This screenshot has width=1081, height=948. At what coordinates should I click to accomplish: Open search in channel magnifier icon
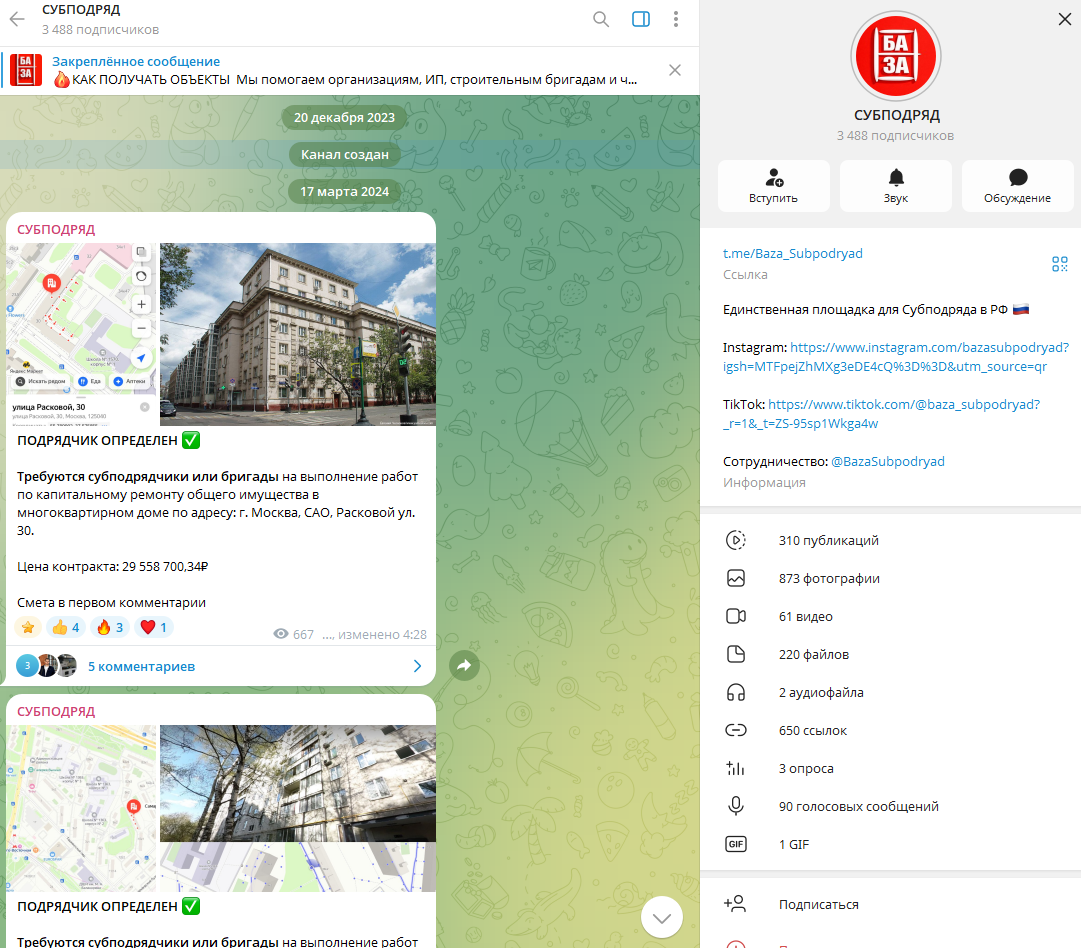click(x=601, y=19)
